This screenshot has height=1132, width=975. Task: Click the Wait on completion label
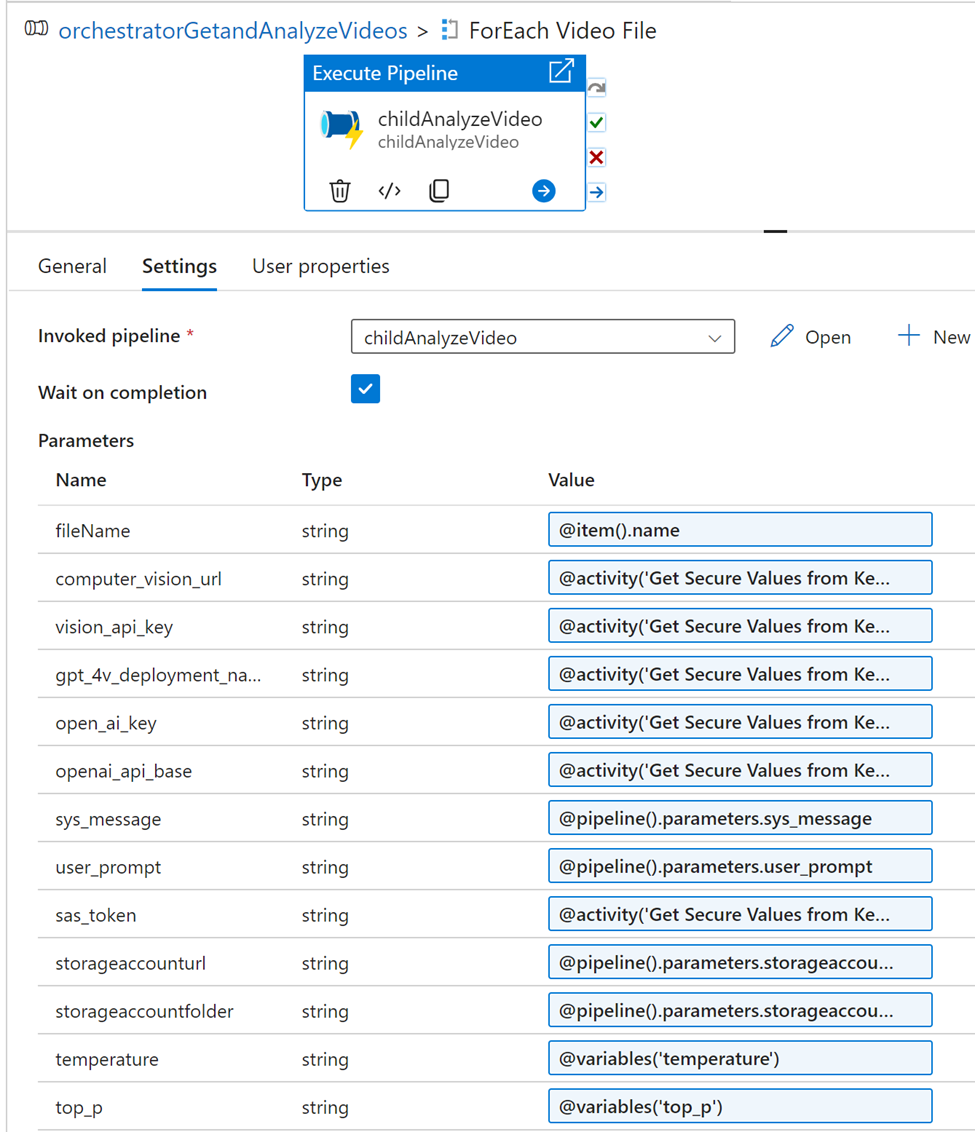(x=123, y=393)
